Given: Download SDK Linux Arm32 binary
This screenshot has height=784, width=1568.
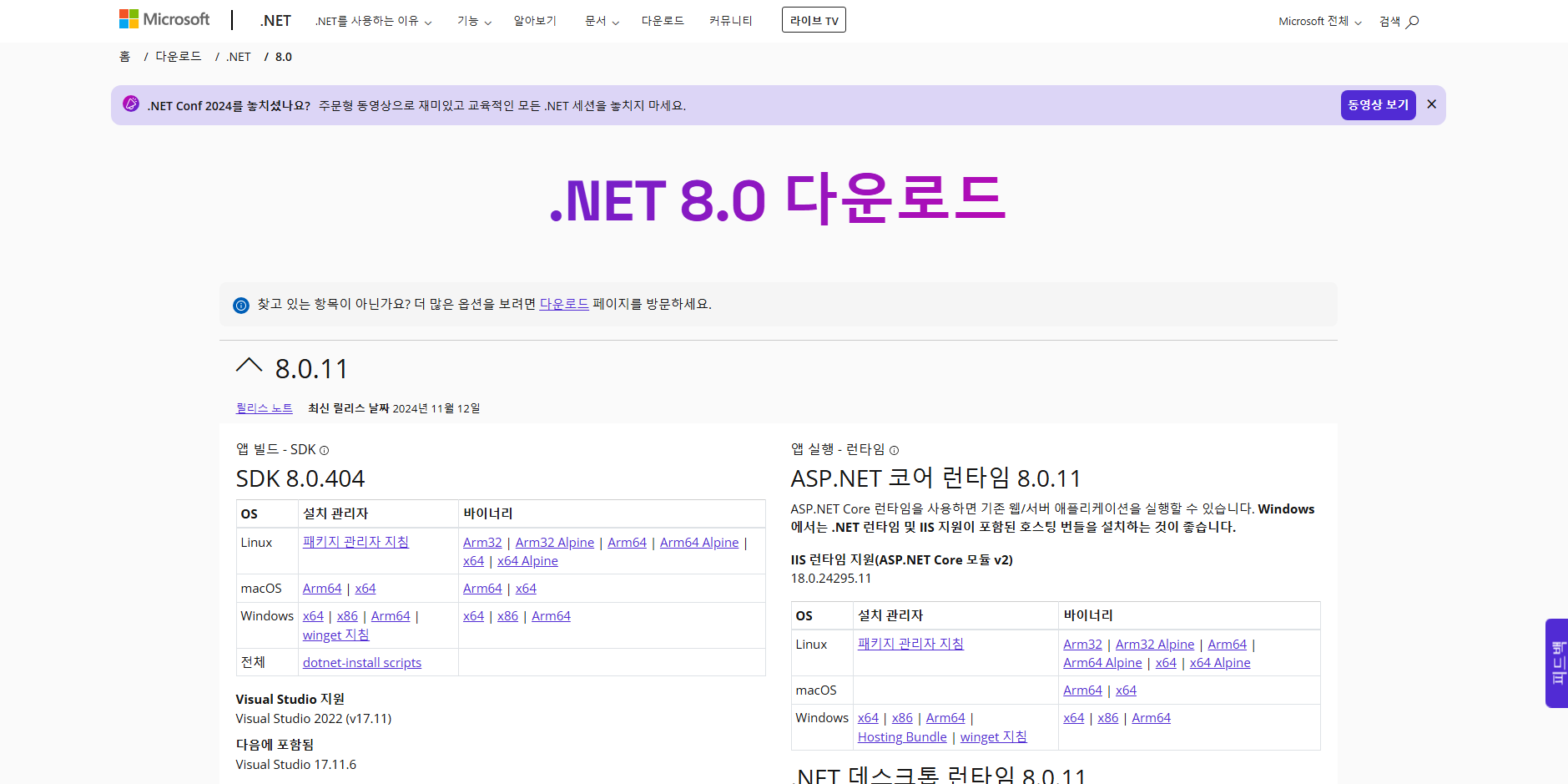Looking at the screenshot, I should coord(482,543).
